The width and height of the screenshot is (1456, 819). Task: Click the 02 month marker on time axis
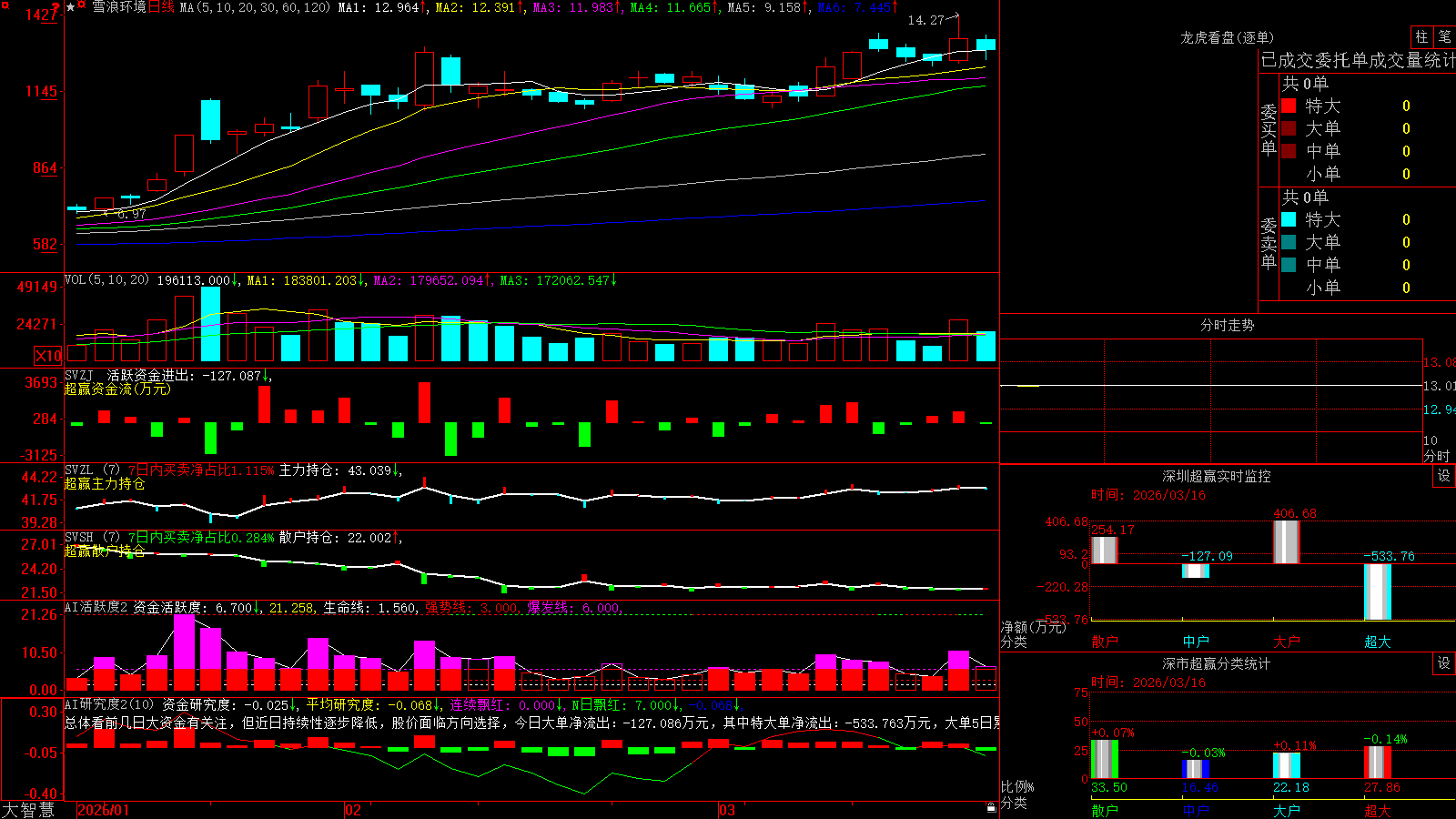[x=353, y=810]
